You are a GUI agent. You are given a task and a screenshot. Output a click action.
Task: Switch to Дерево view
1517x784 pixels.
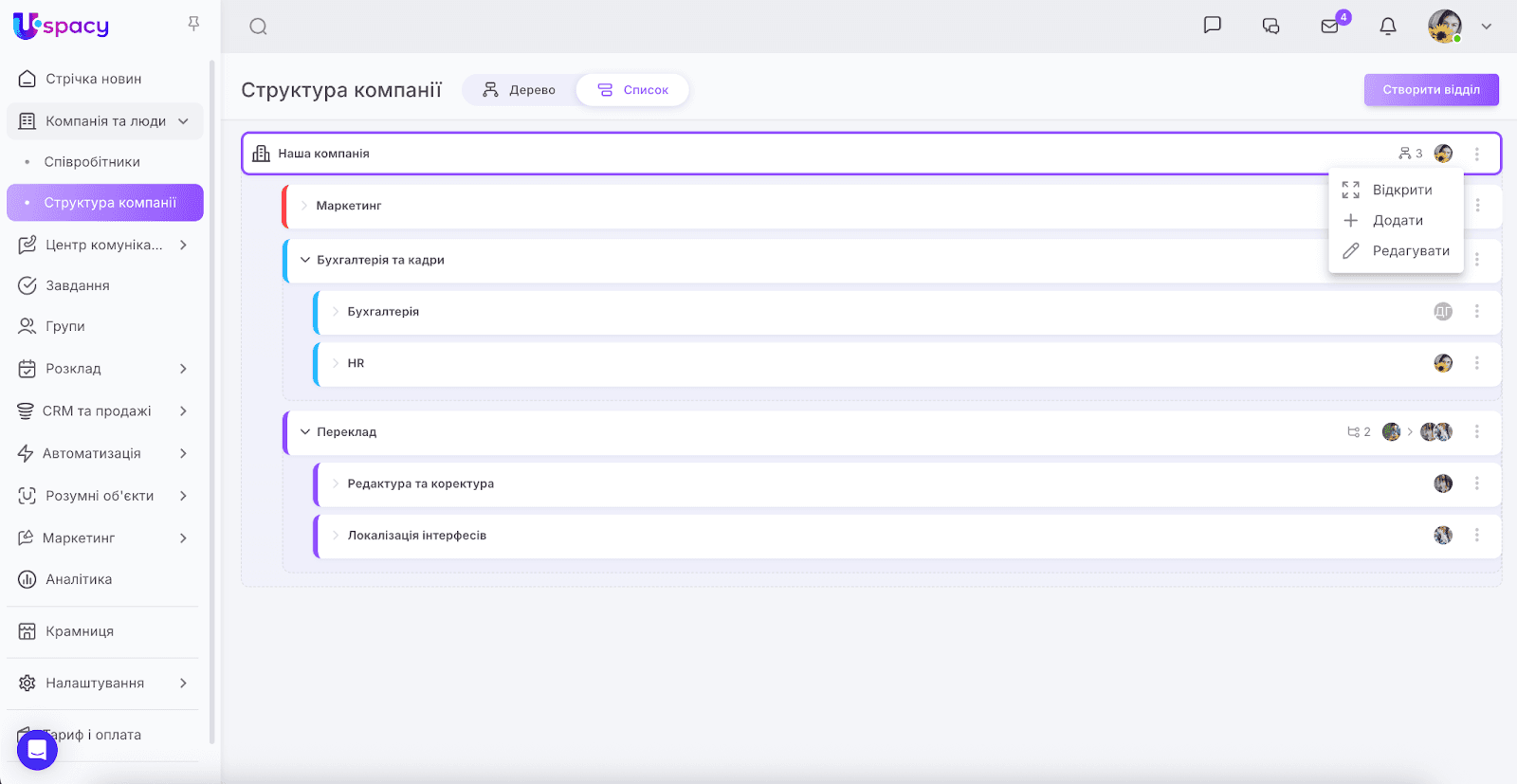click(x=519, y=90)
